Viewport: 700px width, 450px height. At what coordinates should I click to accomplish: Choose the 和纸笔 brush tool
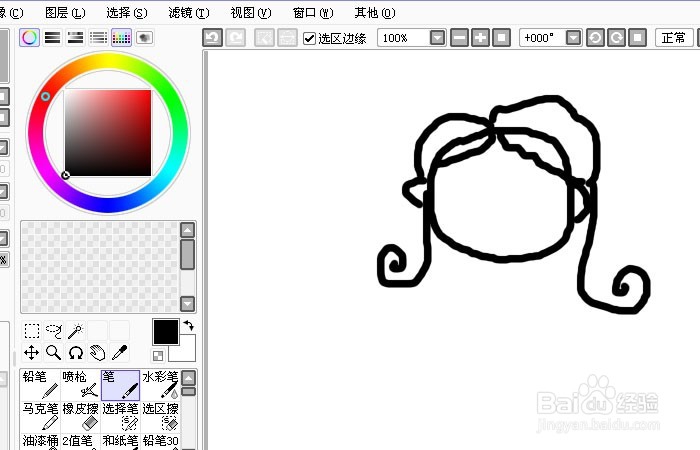click(x=121, y=442)
